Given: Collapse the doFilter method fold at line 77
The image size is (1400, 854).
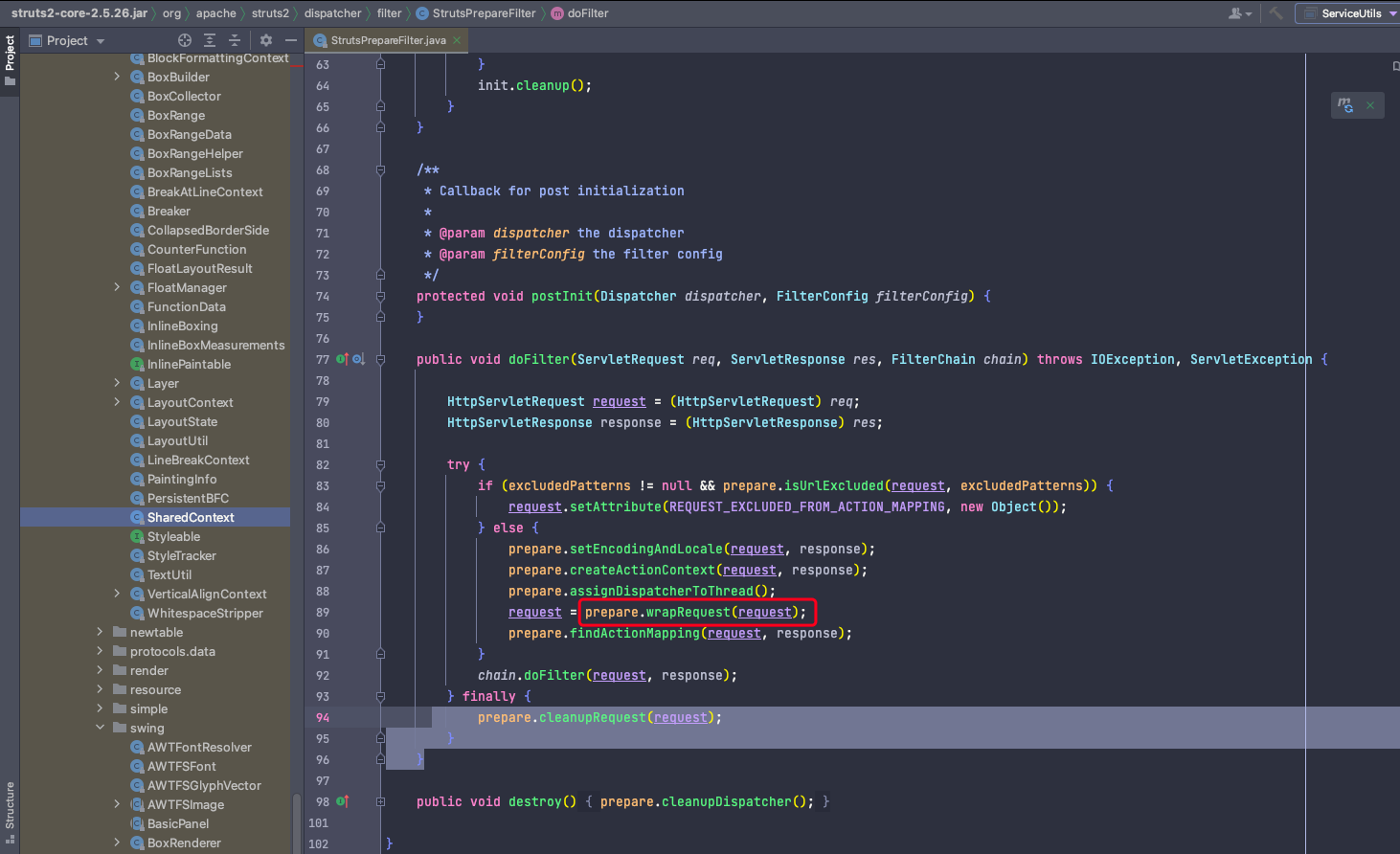Looking at the screenshot, I should pos(380,360).
